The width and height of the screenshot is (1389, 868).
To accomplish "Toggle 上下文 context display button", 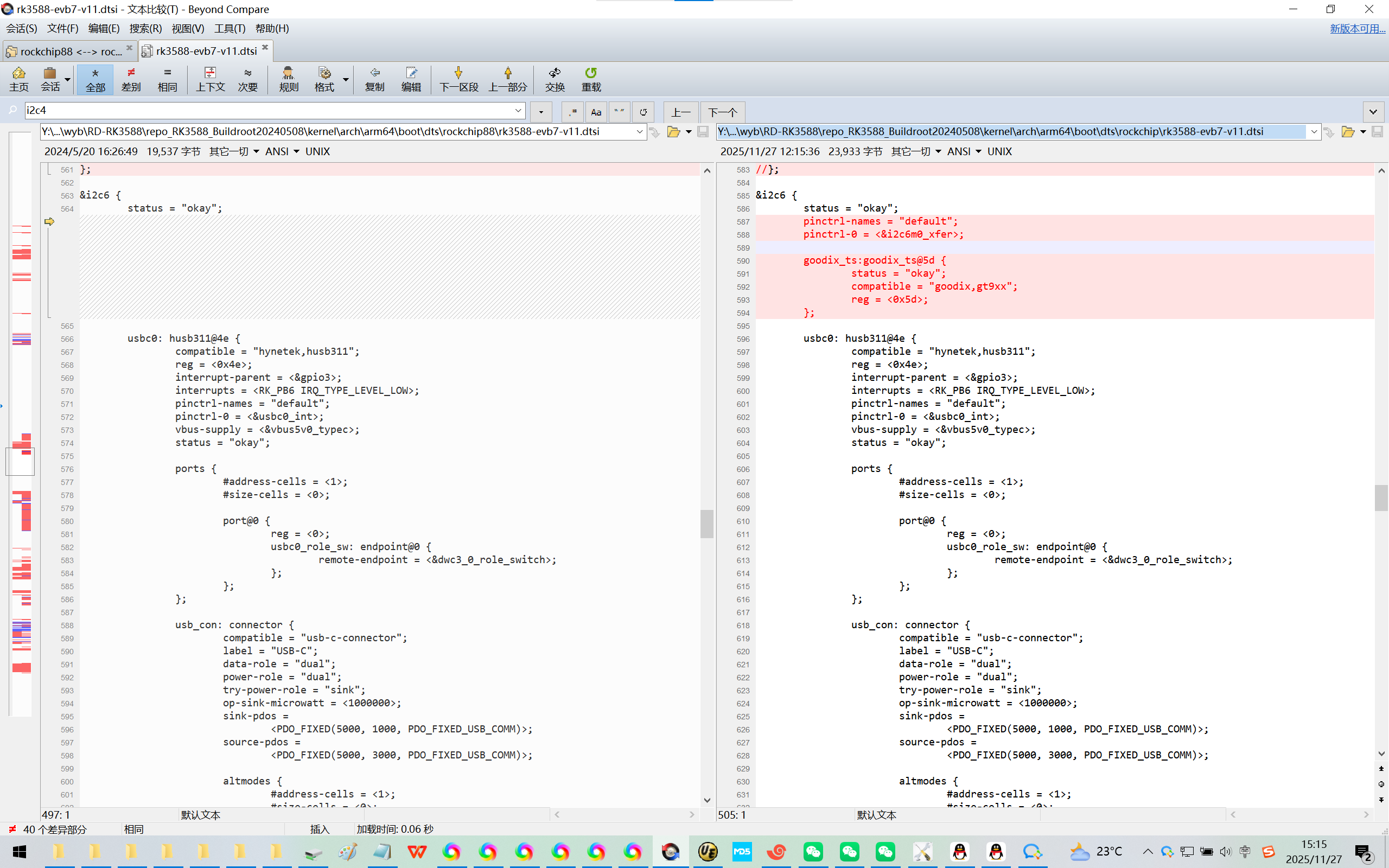I will [x=210, y=79].
